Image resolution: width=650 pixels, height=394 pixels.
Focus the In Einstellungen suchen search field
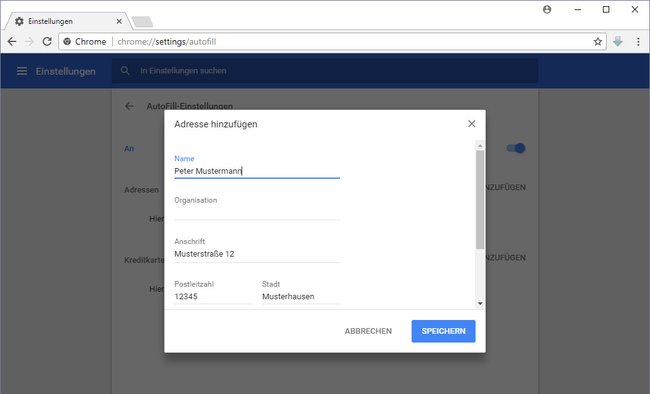[325, 71]
